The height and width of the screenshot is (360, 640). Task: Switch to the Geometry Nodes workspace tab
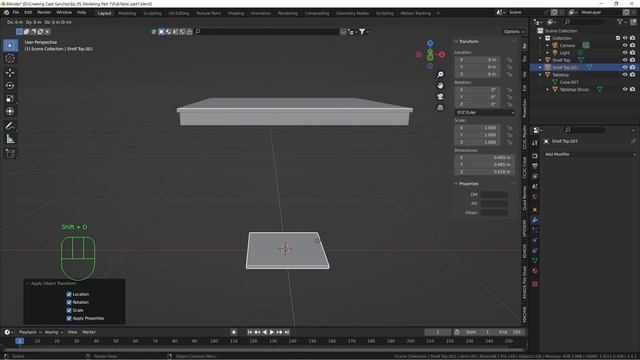pyautogui.click(x=353, y=13)
